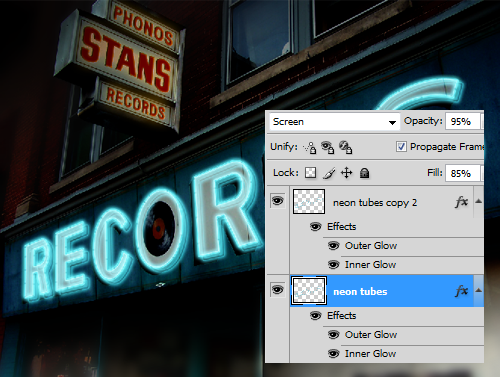The image size is (500, 377).
Task: Click Outer Glow under neon tubes layer
Action: tap(371, 335)
